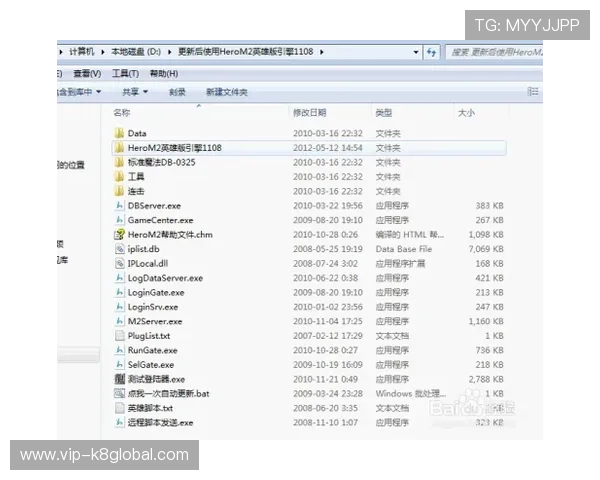This screenshot has height=480, width=600.
Task: Expand arrow after 更新后使用HeroM2英雄版引擎1108 in path
Action: [x=321, y=52]
